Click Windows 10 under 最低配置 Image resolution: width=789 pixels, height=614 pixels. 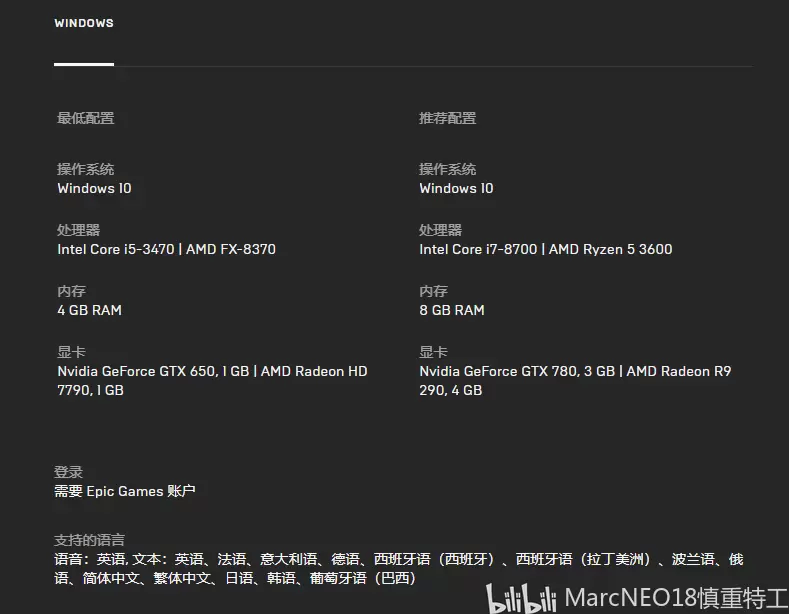[x=94, y=188]
